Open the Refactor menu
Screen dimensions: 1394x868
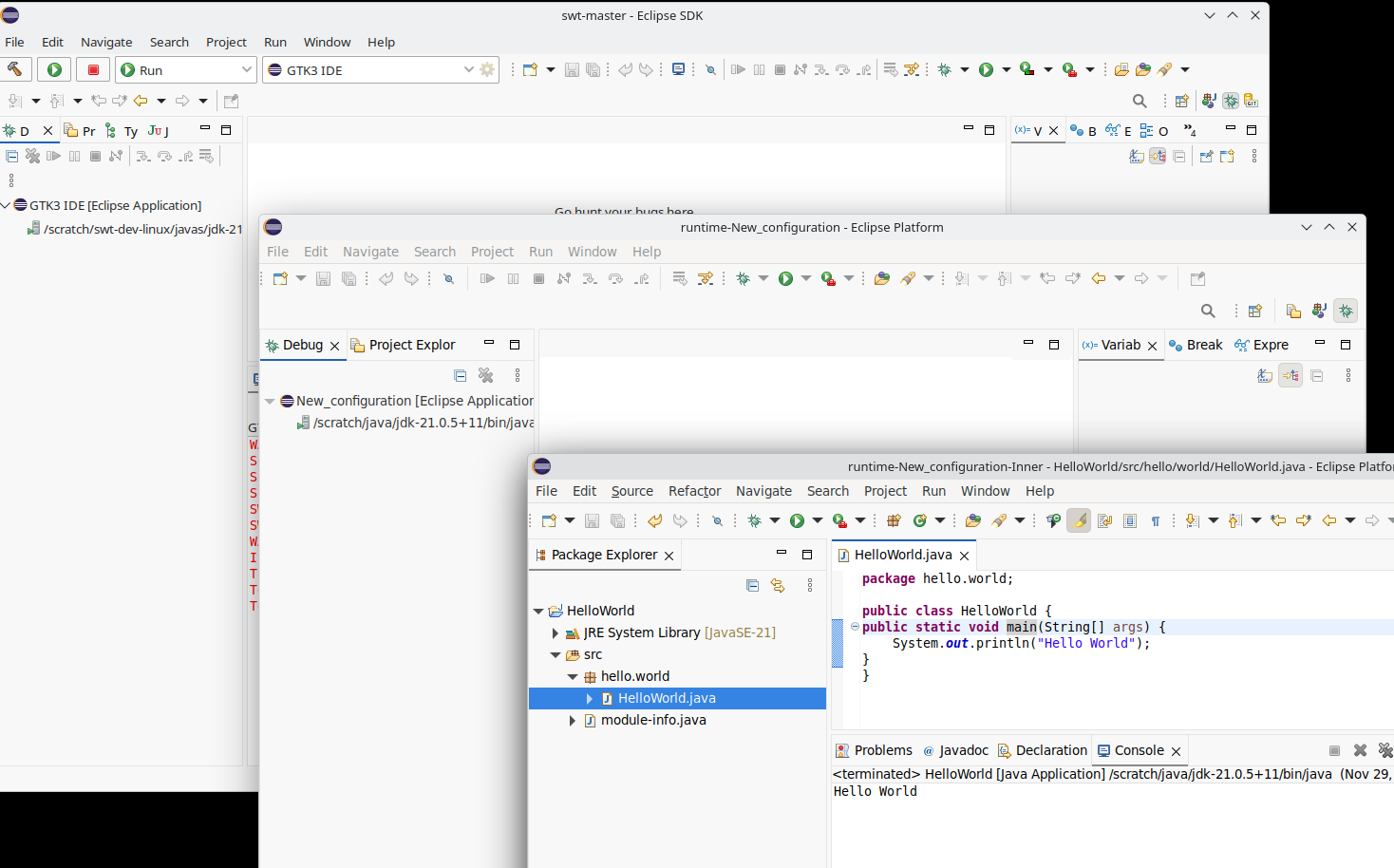pos(694,491)
